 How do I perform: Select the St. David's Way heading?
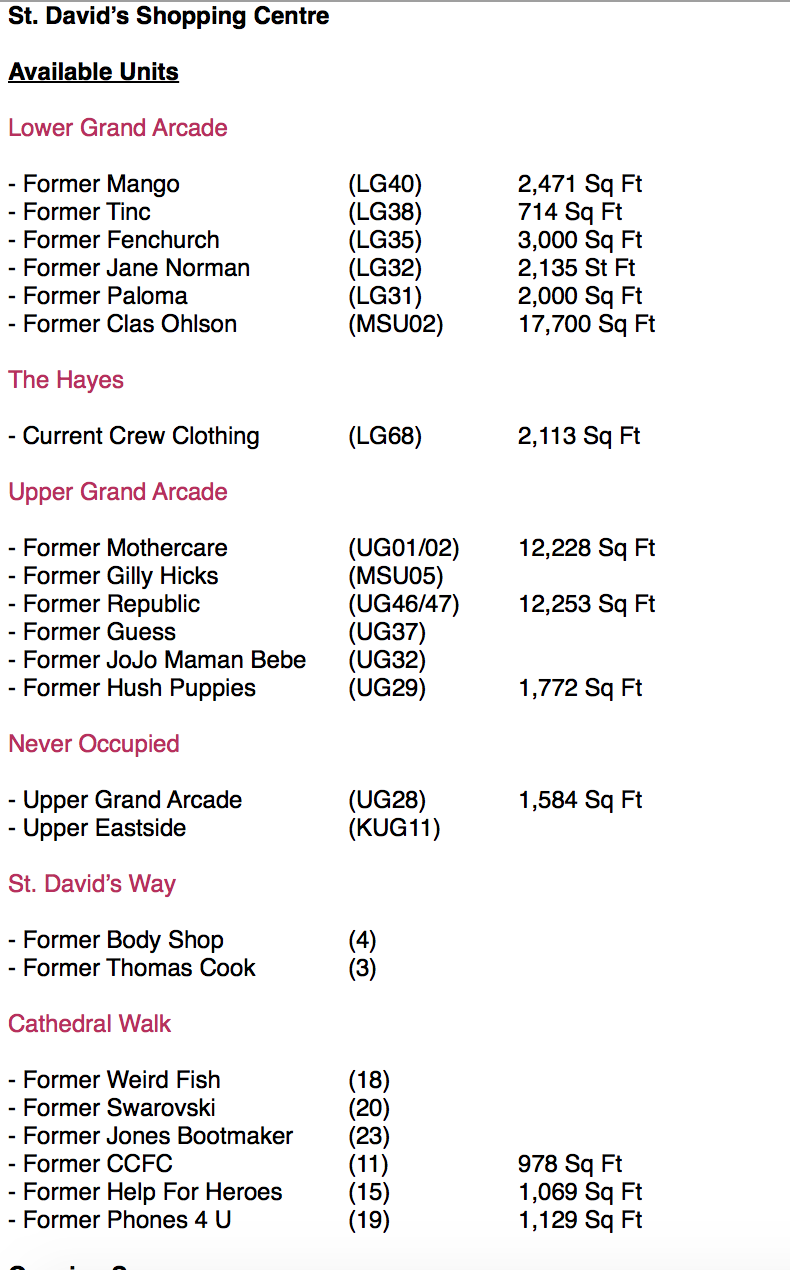pyautogui.click(x=92, y=884)
